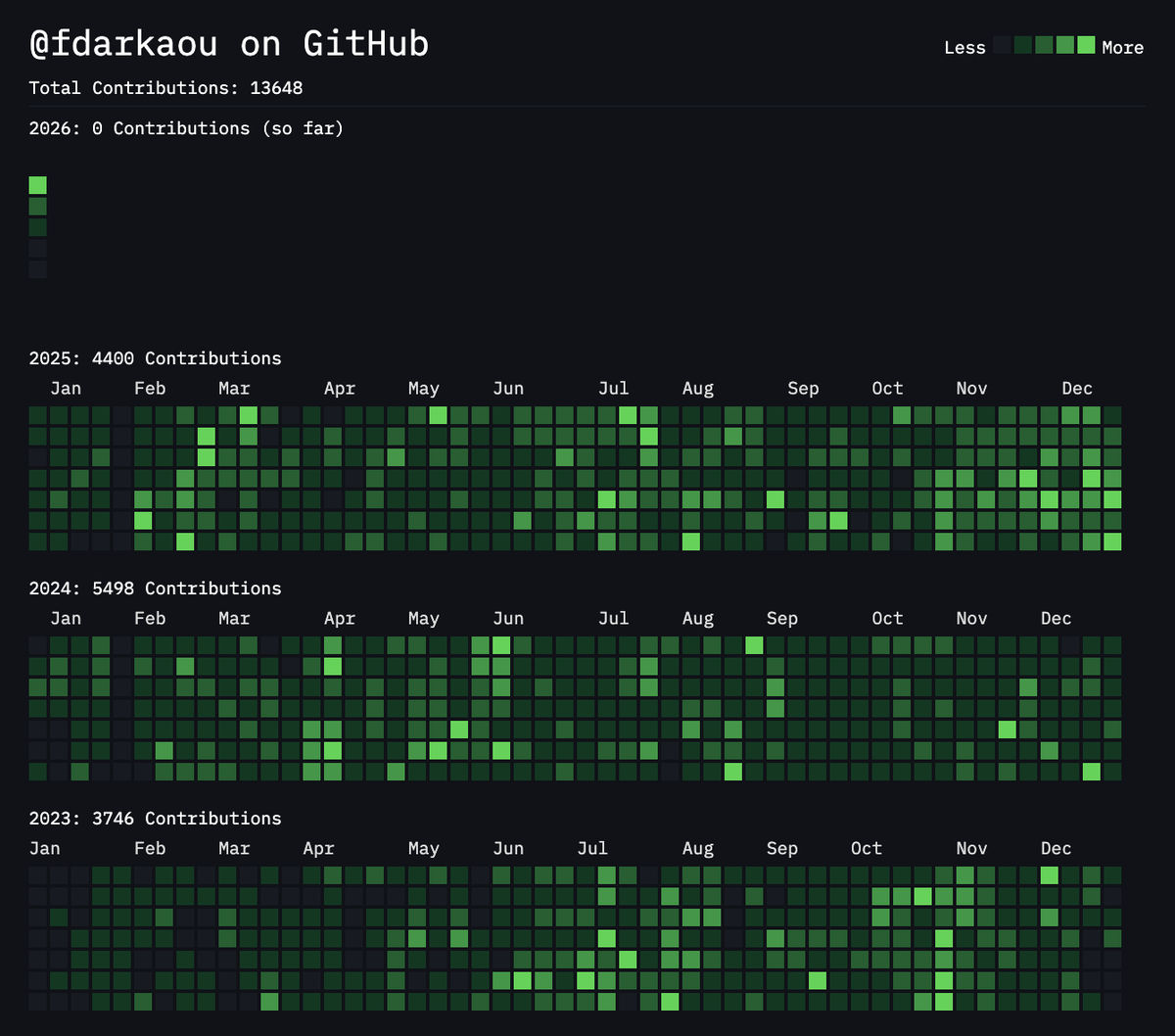Screen dimensions: 1175x1036
Task: Click the 'Sep' label in the 2023 graph
Action: click(x=782, y=849)
